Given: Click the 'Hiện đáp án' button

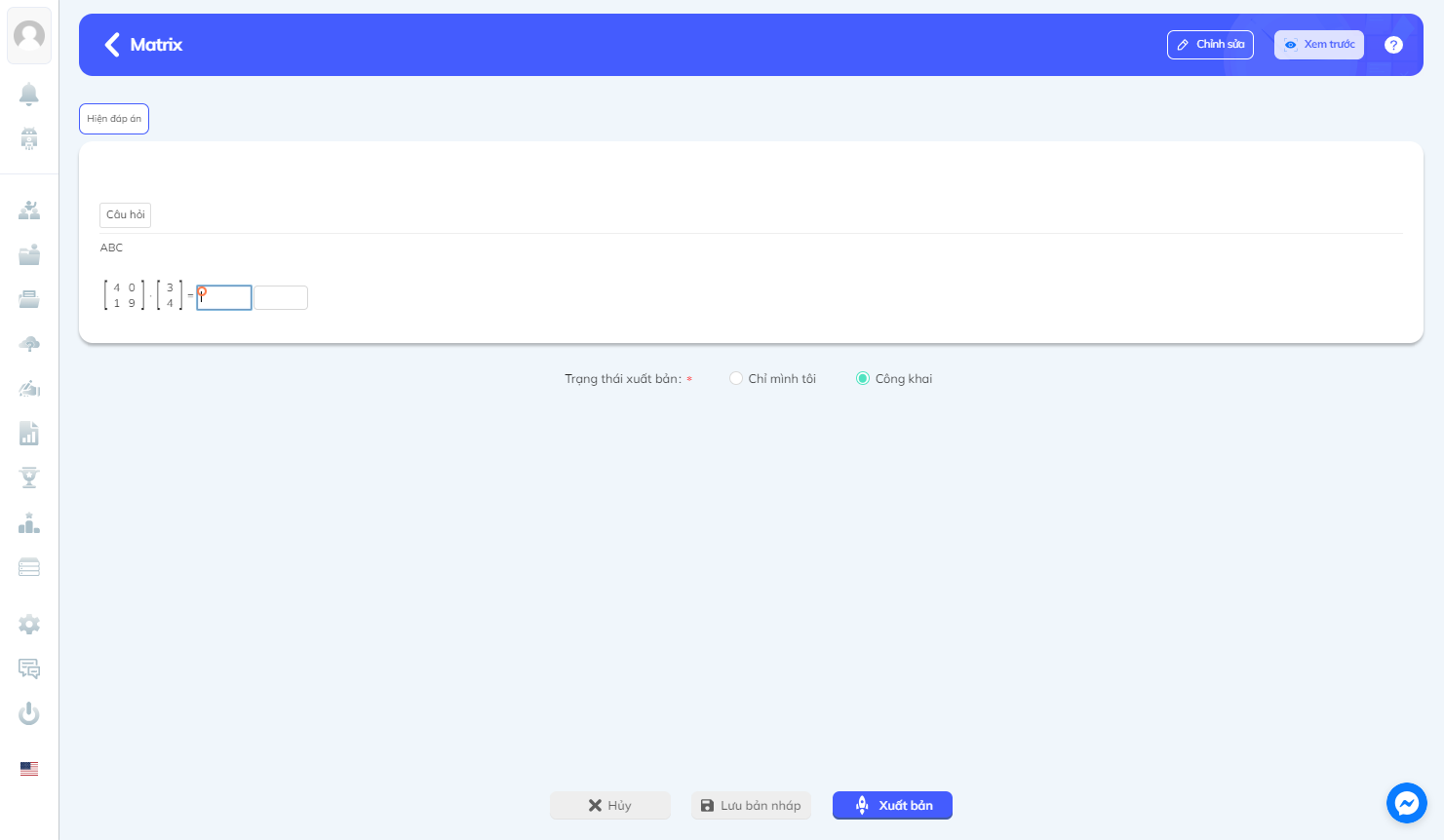Looking at the screenshot, I should pos(114,119).
